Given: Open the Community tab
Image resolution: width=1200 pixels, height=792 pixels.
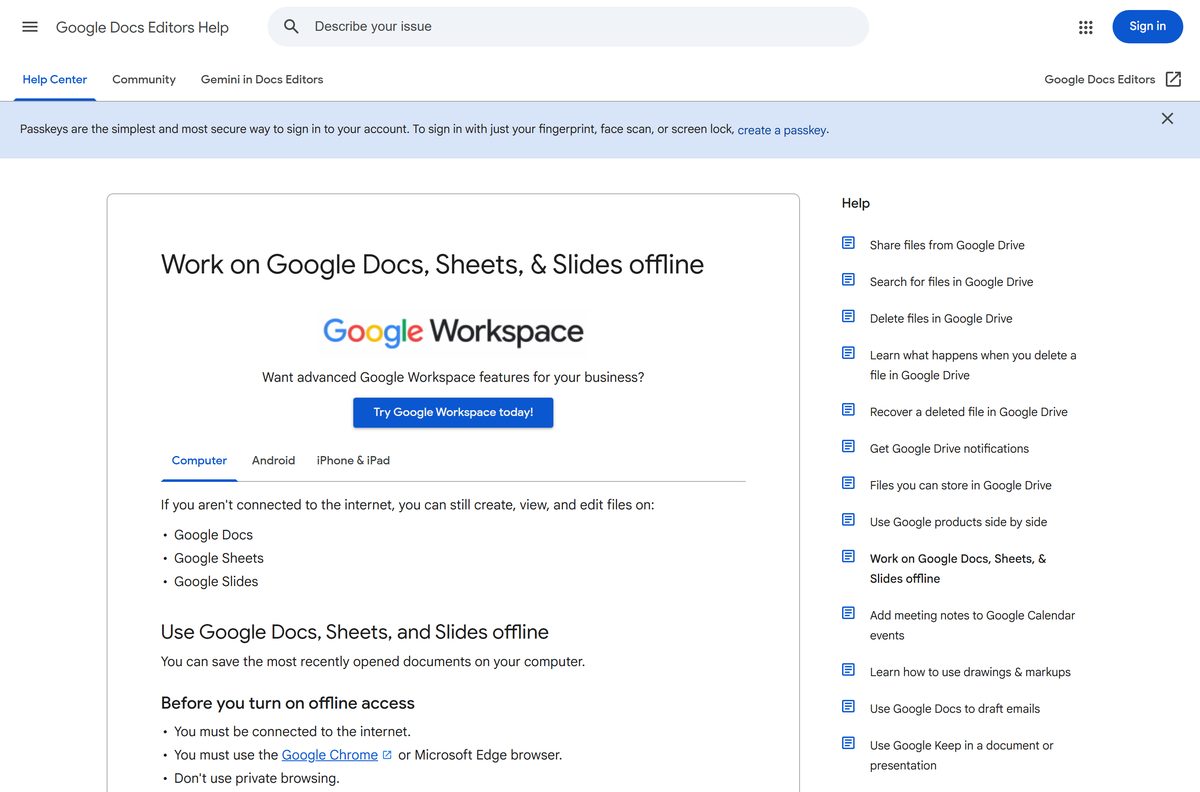Looking at the screenshot, I should coord(144,79).
